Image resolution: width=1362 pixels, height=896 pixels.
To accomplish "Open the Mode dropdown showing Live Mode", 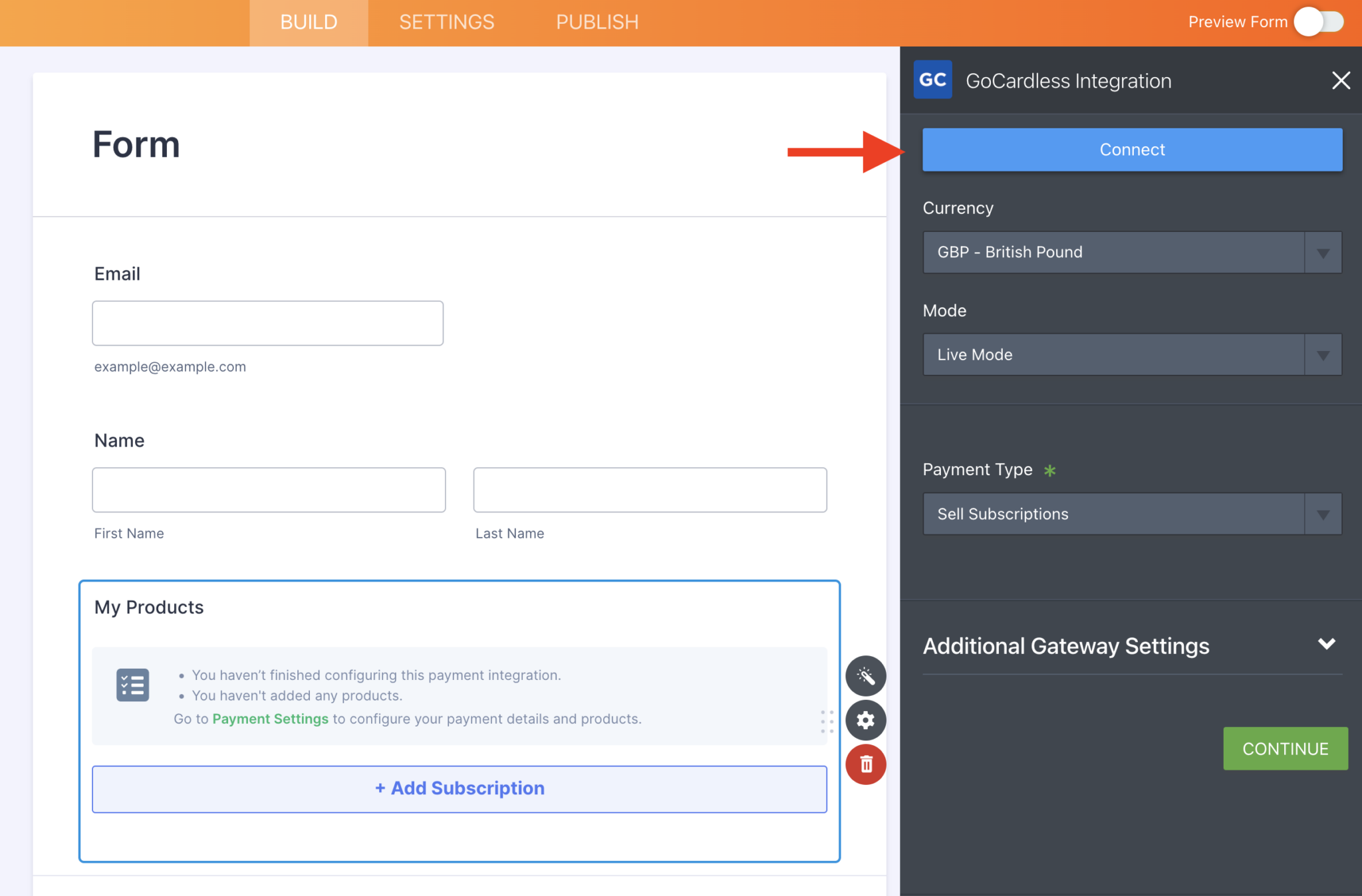I will pos(1131,354).
